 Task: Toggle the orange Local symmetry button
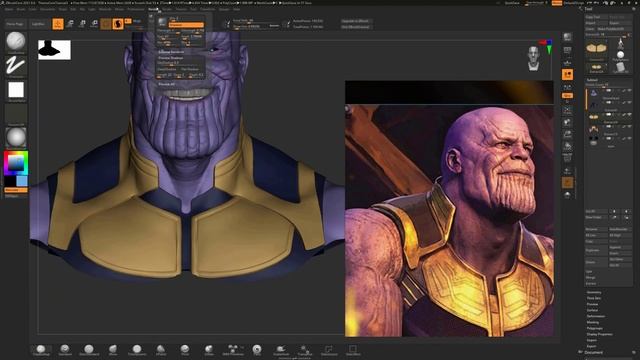tap(567, 74)
